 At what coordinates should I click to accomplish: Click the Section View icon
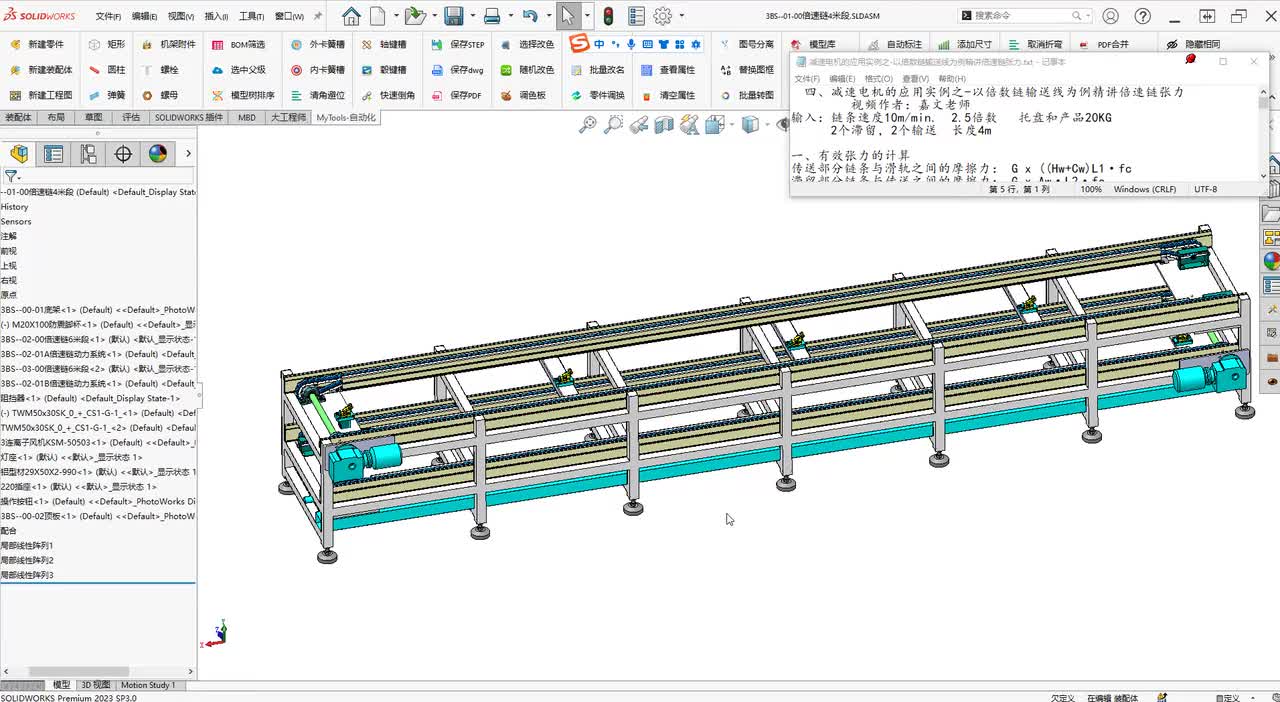click(x=664, y=124)
